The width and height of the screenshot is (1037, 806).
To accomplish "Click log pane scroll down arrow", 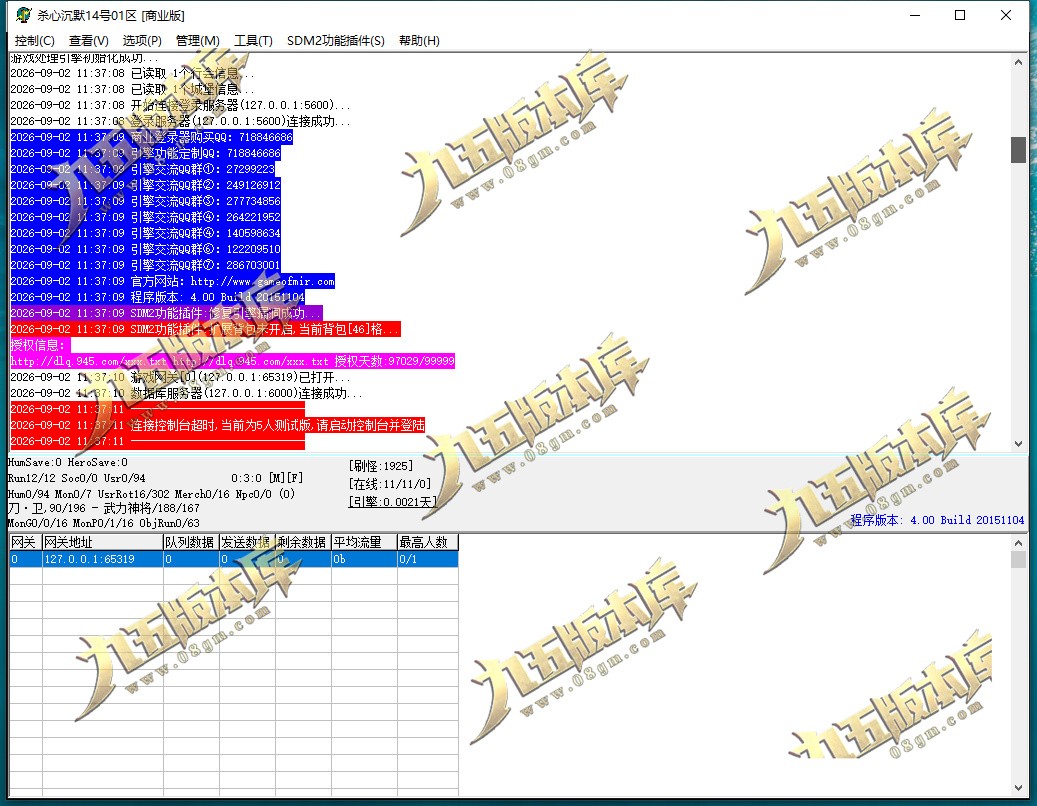I will pyautogui.click(x=1018, y=444).
